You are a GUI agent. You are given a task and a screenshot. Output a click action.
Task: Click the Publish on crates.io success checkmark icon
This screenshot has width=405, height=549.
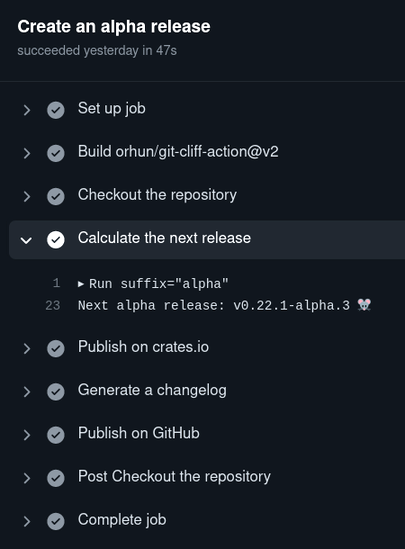56,349
